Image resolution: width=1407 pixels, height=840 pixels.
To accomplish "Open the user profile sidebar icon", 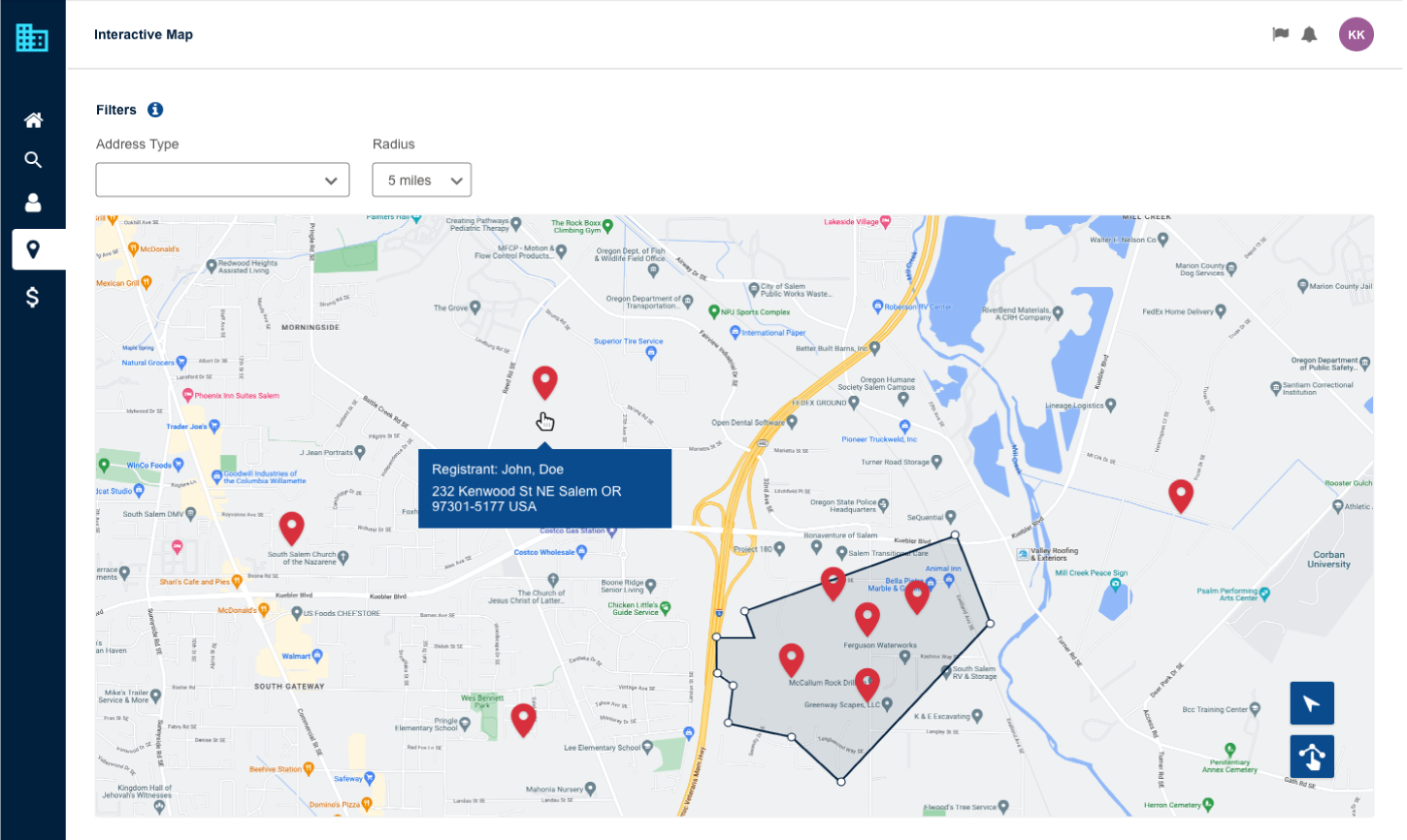I will click(x=33, y=202).
